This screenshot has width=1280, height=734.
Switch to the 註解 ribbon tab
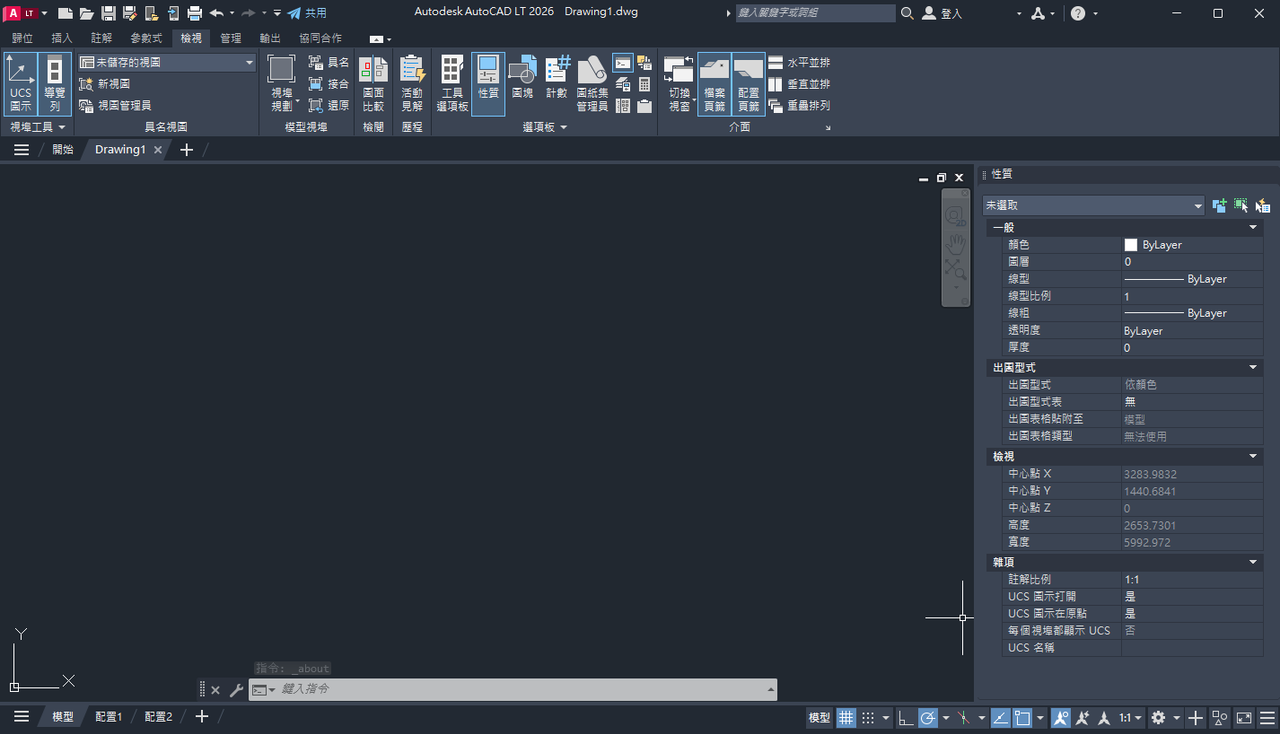click(x=102, y=38)
